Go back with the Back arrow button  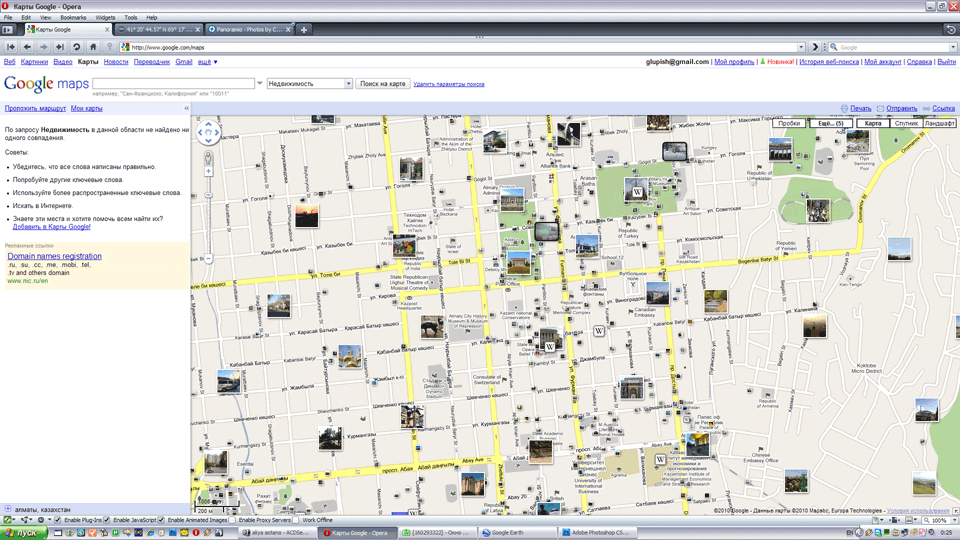point(27,47)
